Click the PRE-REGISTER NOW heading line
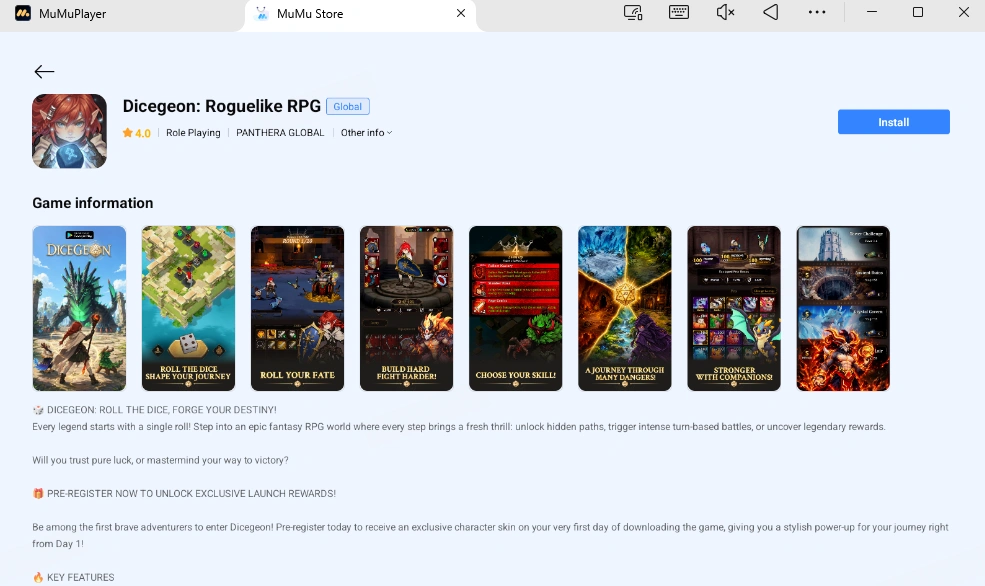The image size is (985, 586). click(184, 494)
